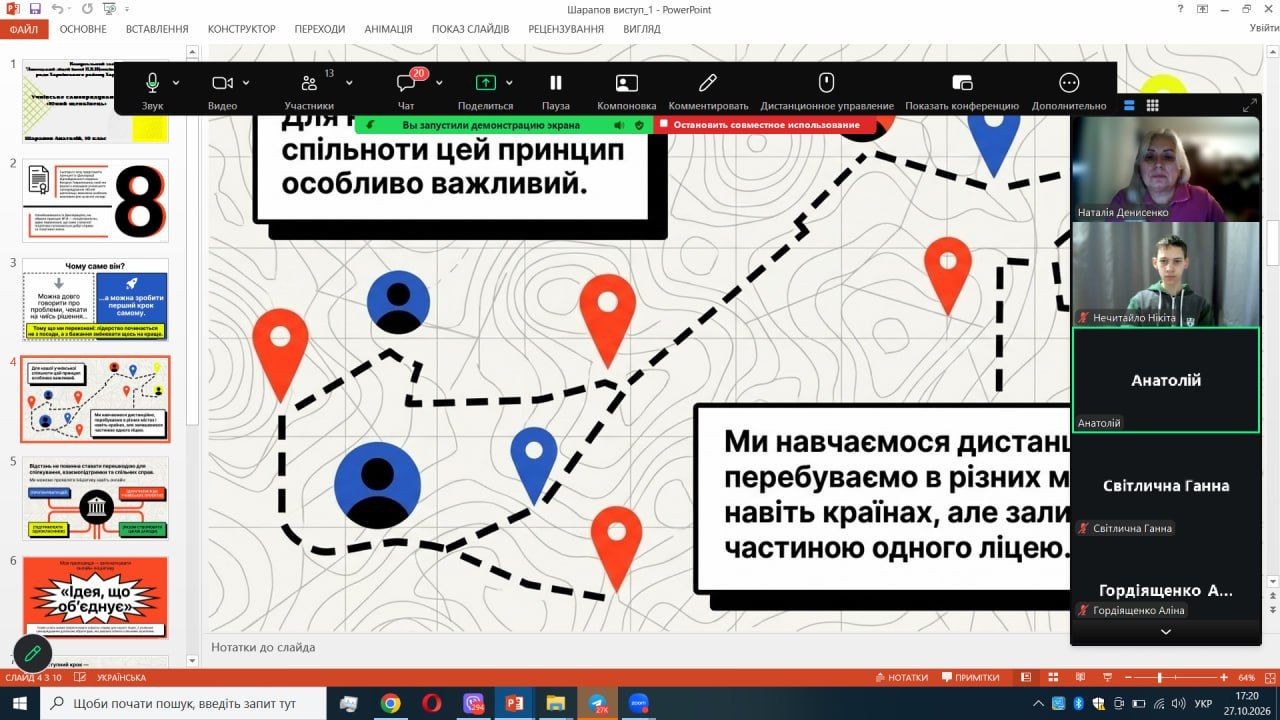1280x720 pixels.
Task: Open the ОСНОВНЕ ribbon tab
Action: tap(83, 29)
